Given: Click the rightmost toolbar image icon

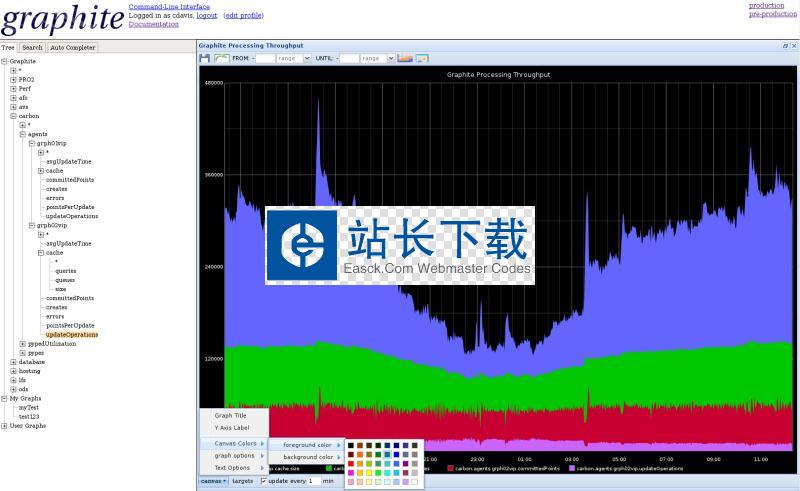Looking at the screenshot, I should point(422,59).
